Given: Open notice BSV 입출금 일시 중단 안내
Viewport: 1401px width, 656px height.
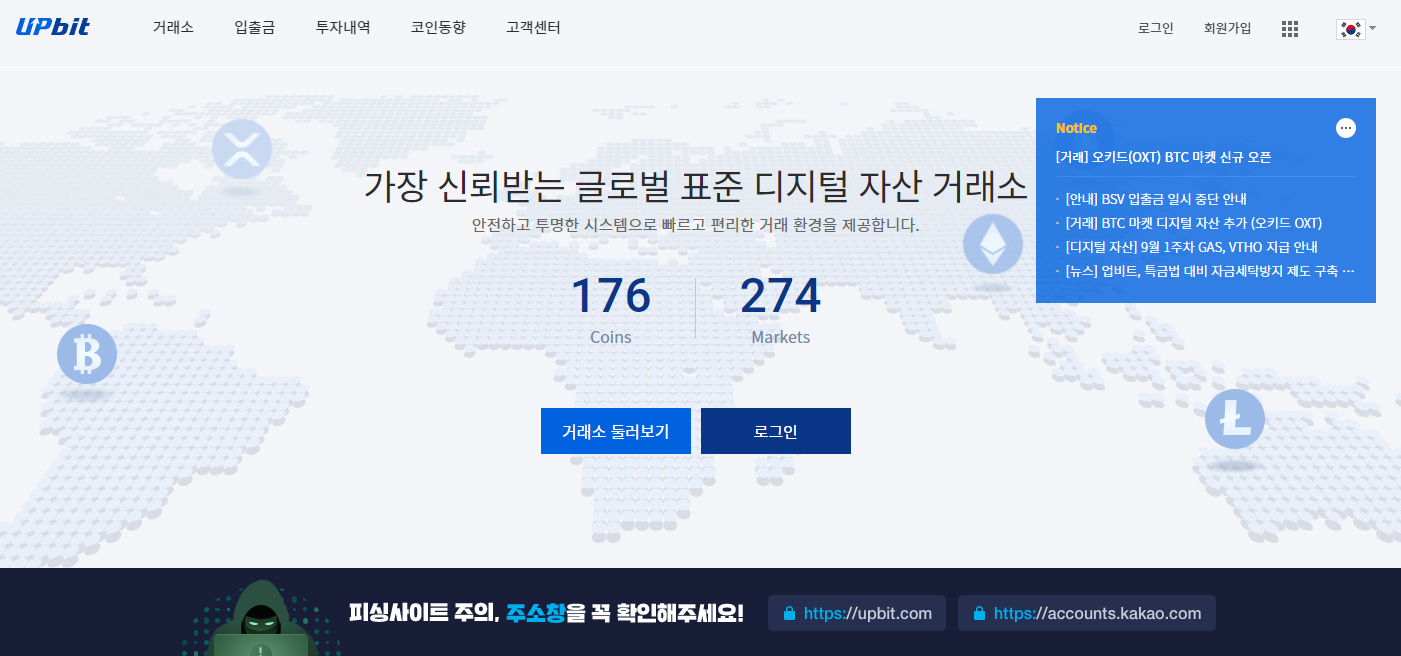Looking at the screenshot, I should click(x=1156, y=199).
